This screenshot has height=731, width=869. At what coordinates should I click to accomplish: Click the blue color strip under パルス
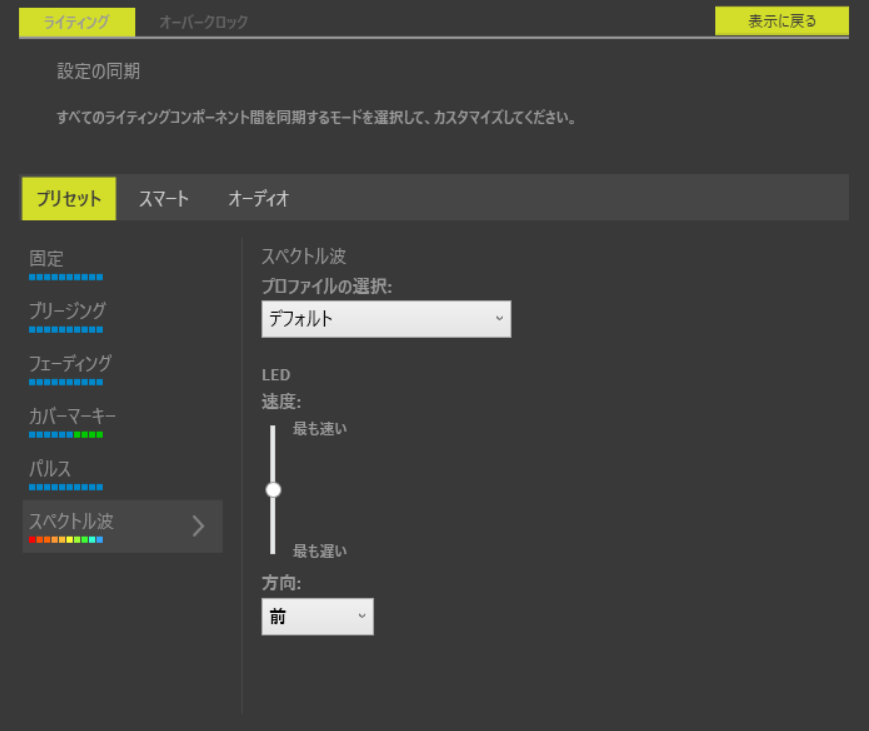tap(66, 487)
